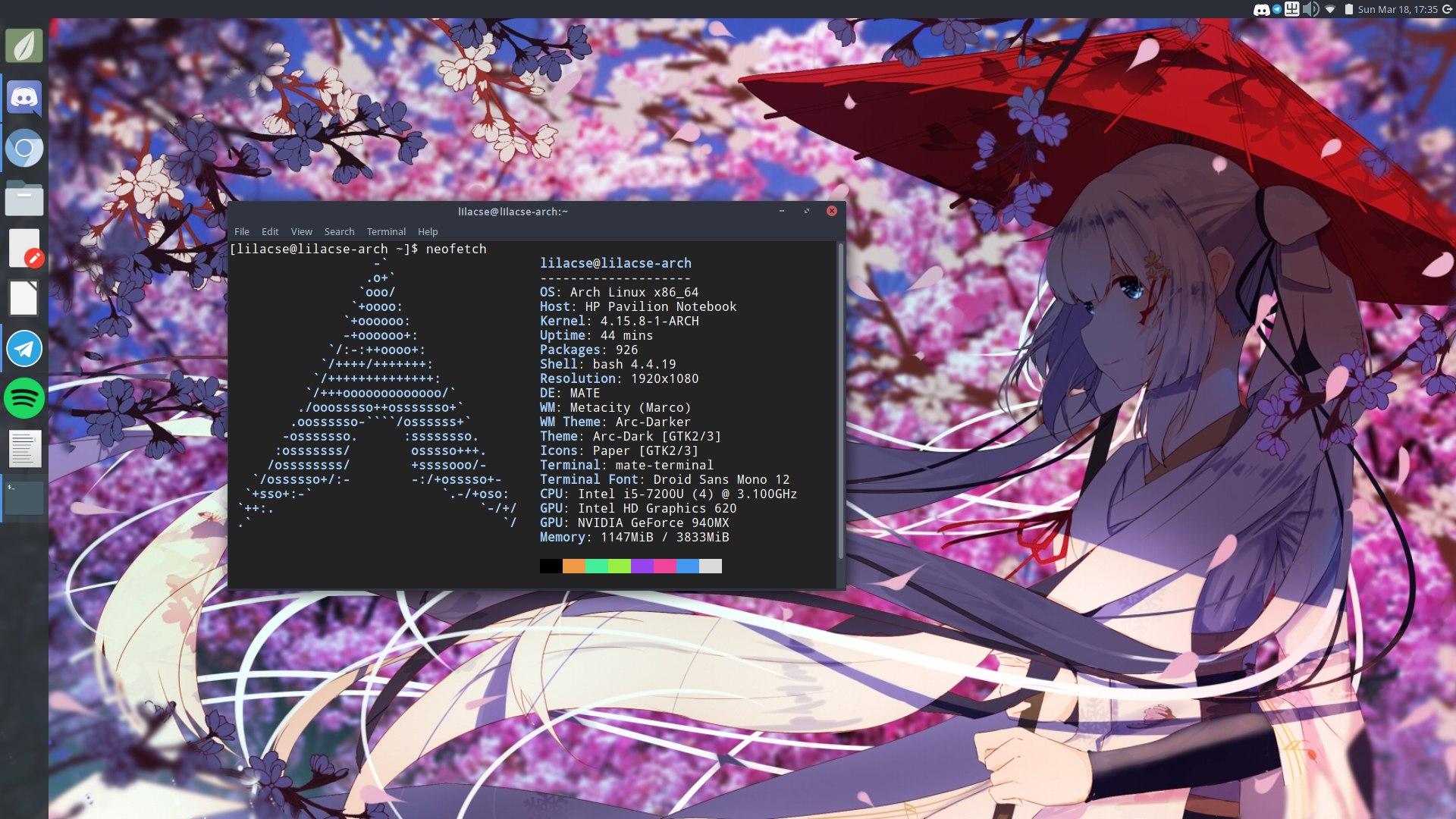
Task: Open the text document icon in the dock
Action: 24,449
